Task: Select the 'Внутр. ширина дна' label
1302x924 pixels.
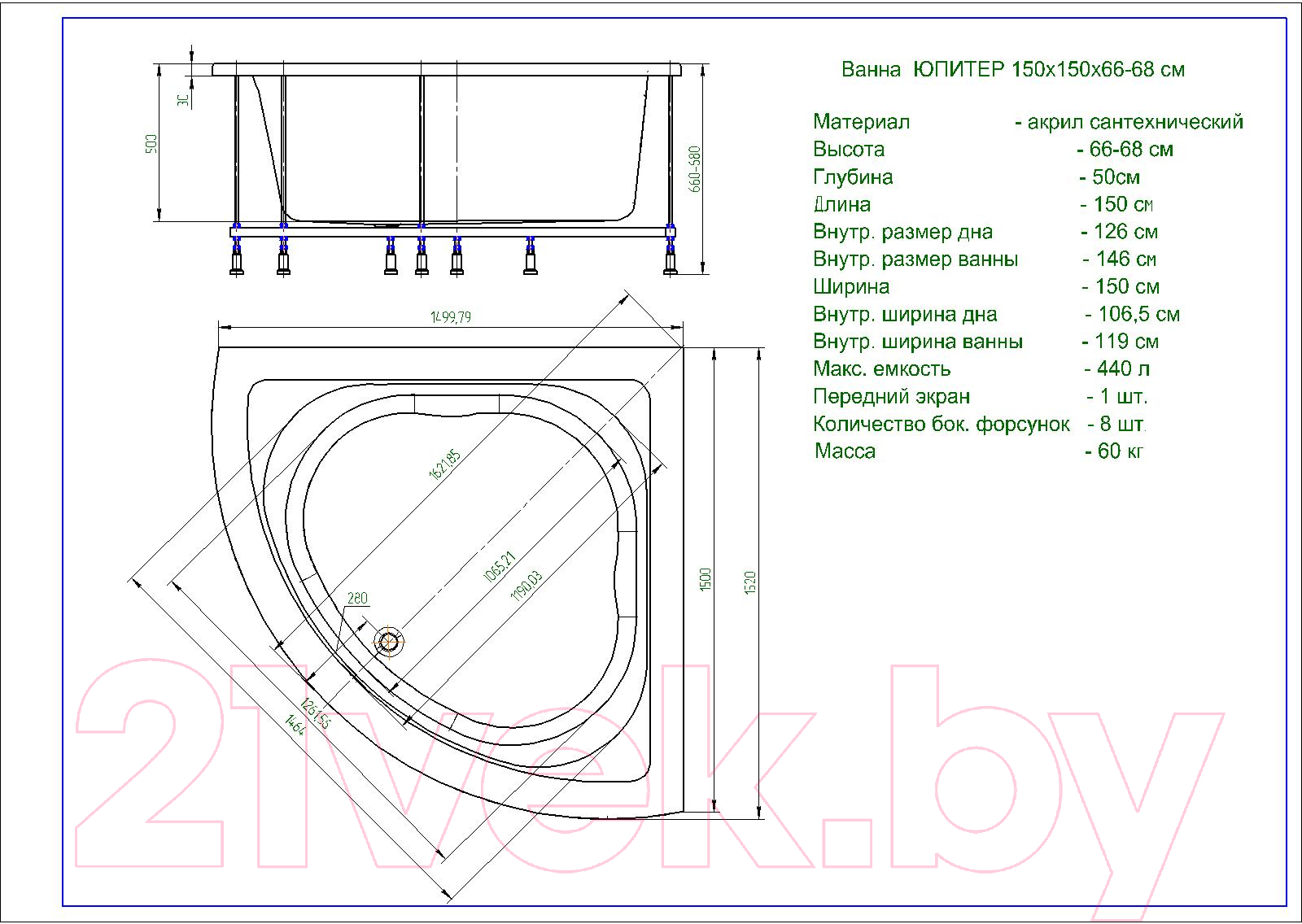Action: (x=905, y=315)
